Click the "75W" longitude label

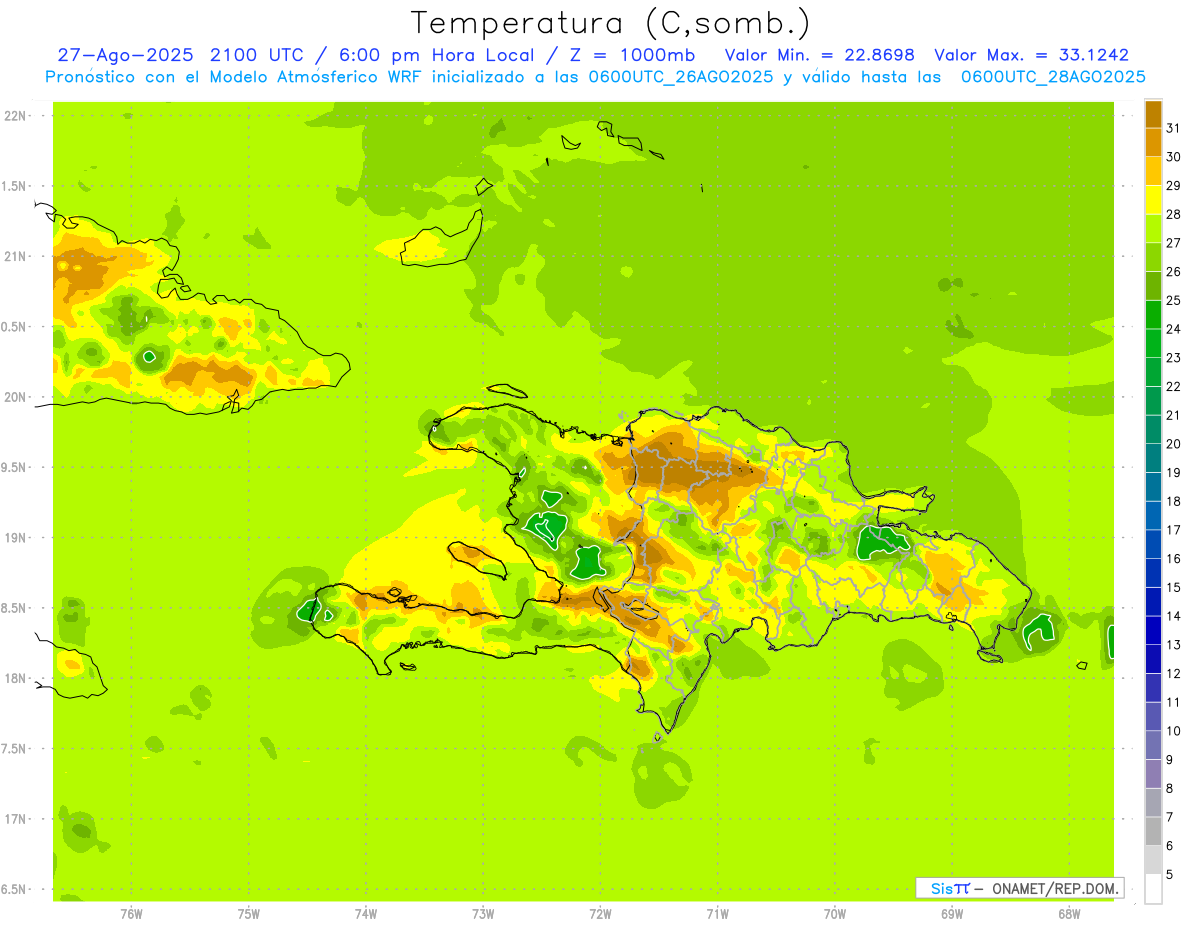click(x=248, y=914)
